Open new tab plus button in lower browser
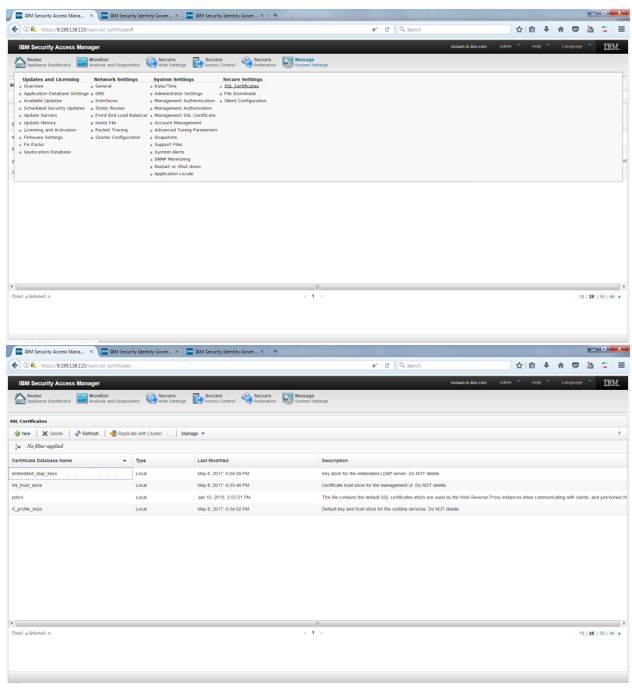The height and width of the screenshot is (688, 632). [x=275, y=351]
